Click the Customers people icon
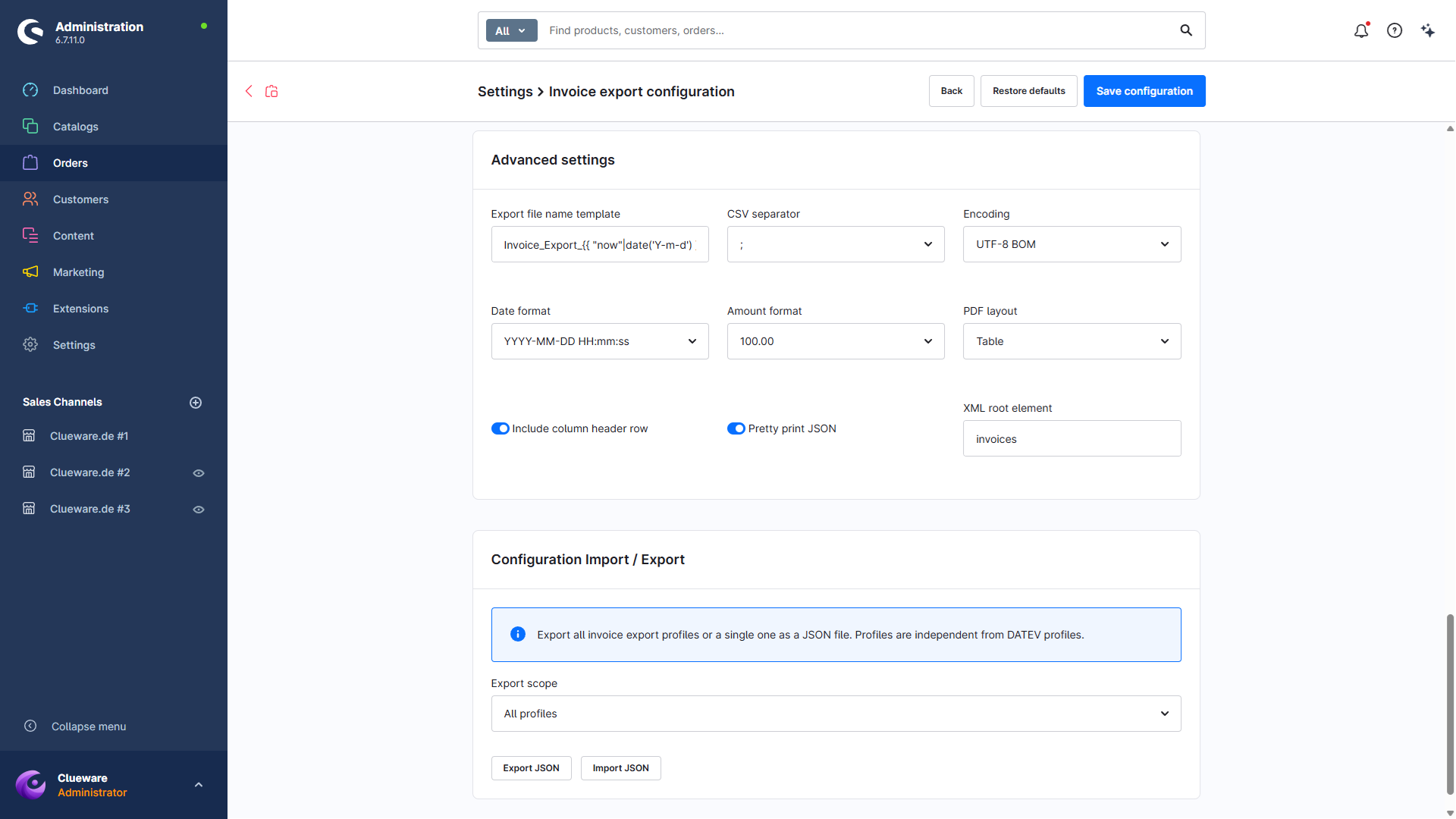The image size is (1456, 819). (x=30, y=199)
